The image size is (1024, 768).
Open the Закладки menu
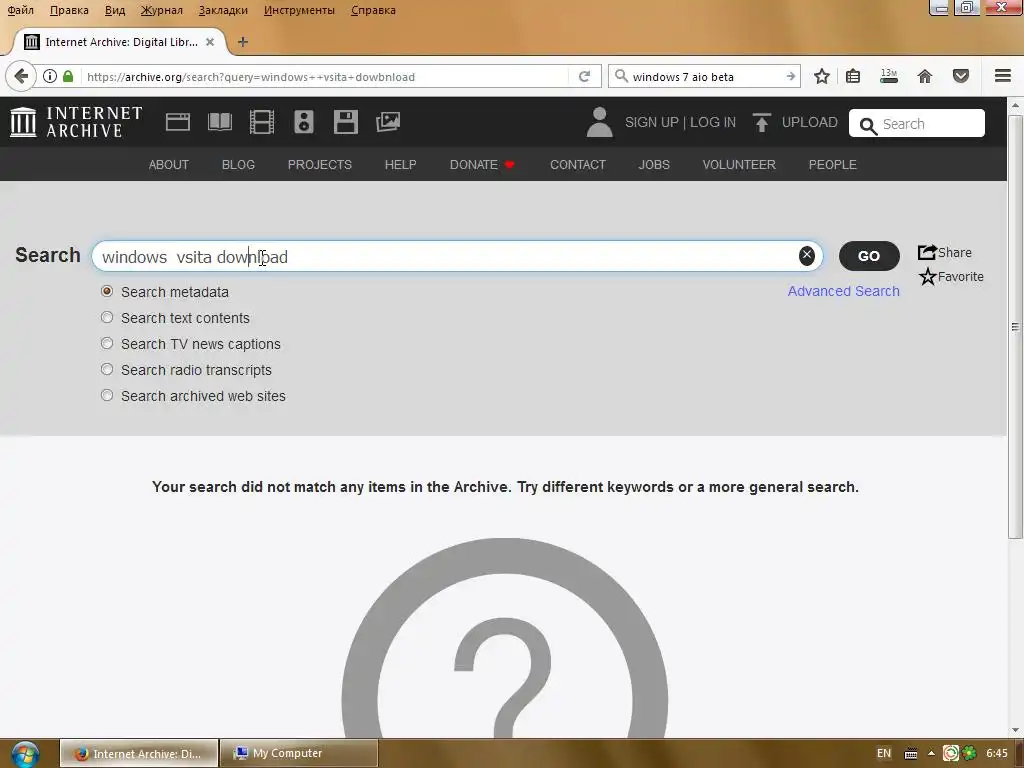[223, 10]
